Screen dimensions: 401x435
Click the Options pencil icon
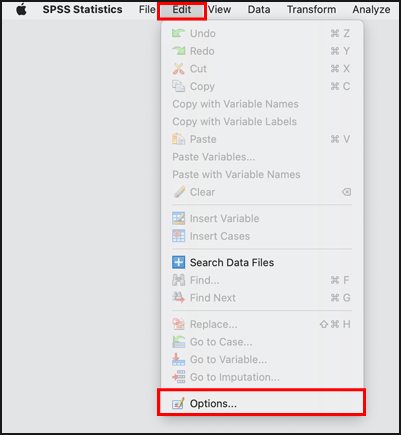pos(178,404)
